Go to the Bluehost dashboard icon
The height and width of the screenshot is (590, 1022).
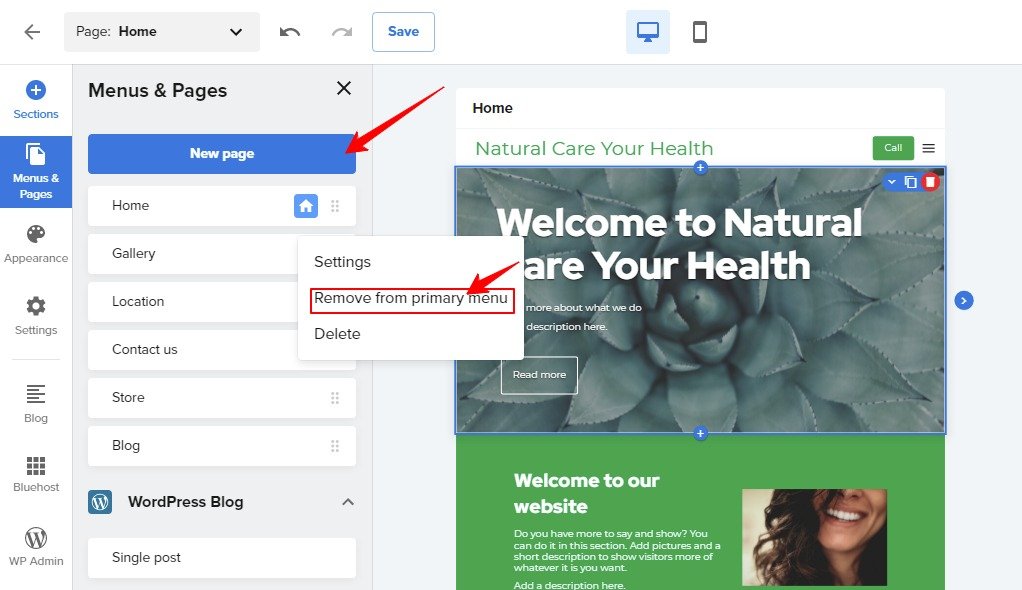pyautogui.click(x=36, y=474)
